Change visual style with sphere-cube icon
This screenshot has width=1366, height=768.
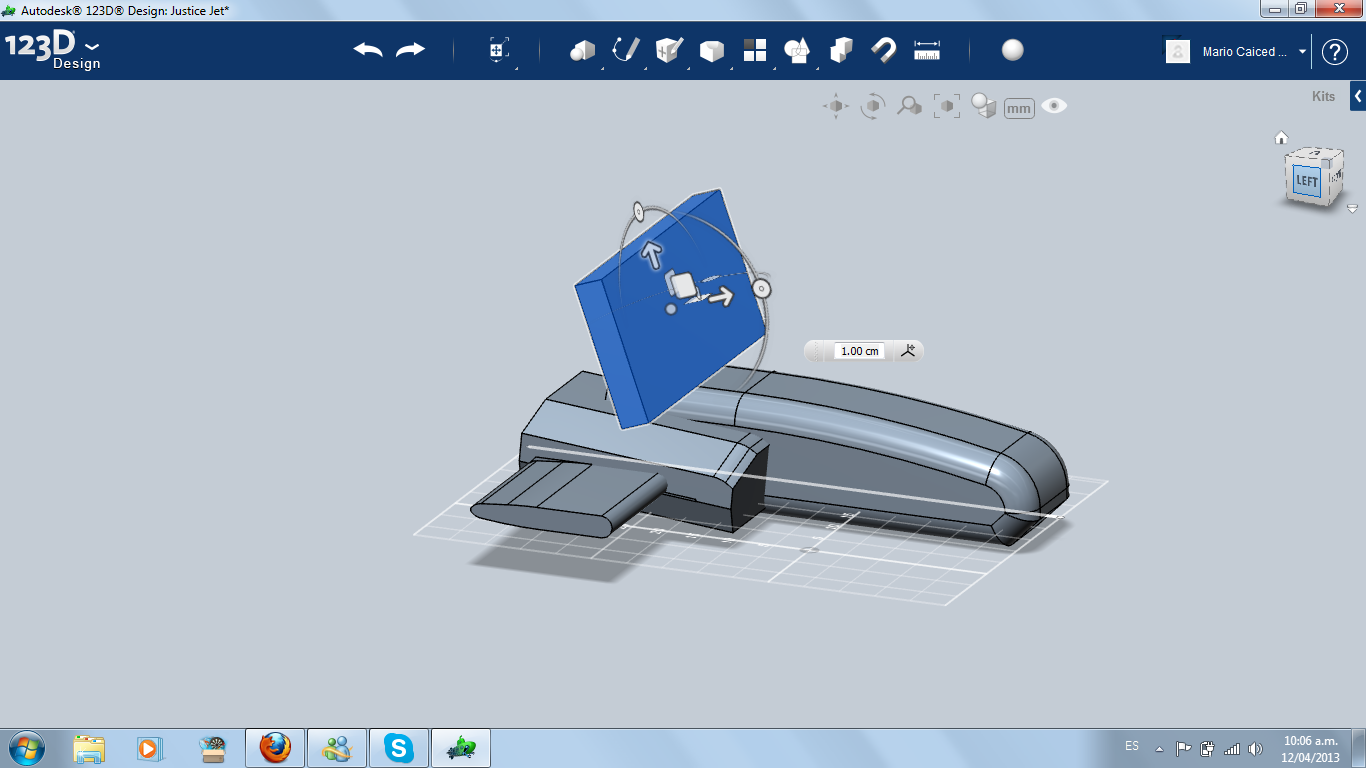(x=984, y=106)
